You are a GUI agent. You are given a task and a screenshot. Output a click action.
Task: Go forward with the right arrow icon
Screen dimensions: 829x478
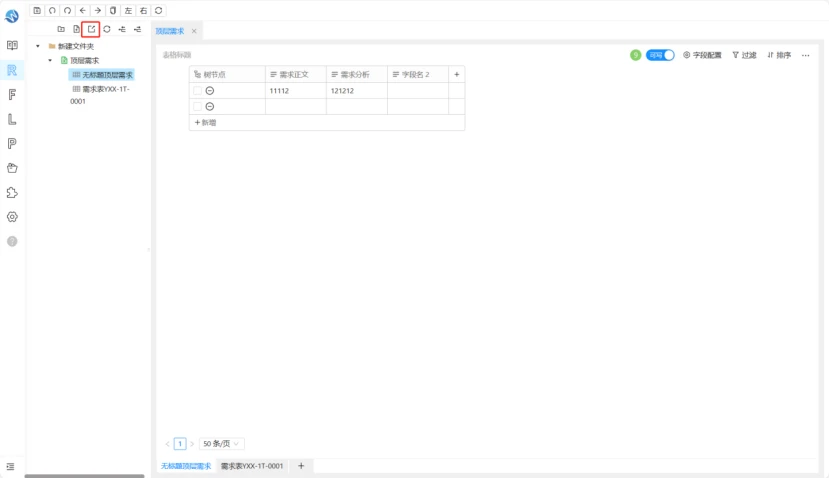click(x=98, y=11)
